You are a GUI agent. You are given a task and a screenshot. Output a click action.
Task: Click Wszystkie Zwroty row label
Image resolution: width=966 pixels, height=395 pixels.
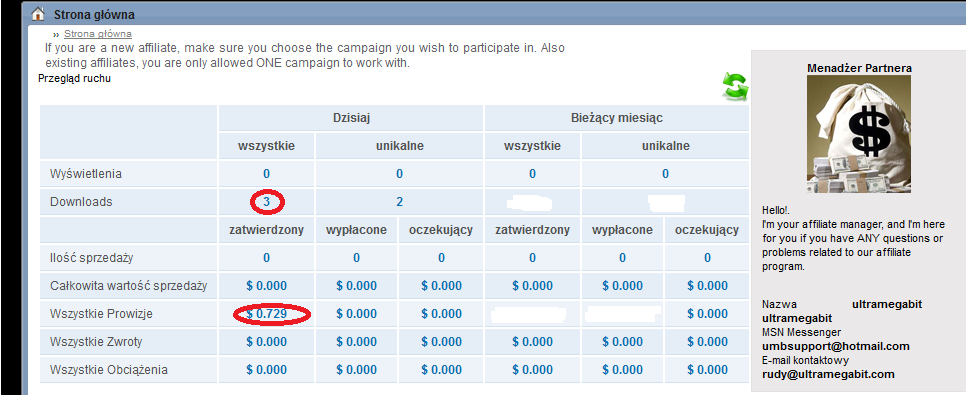tap(97, 341)
